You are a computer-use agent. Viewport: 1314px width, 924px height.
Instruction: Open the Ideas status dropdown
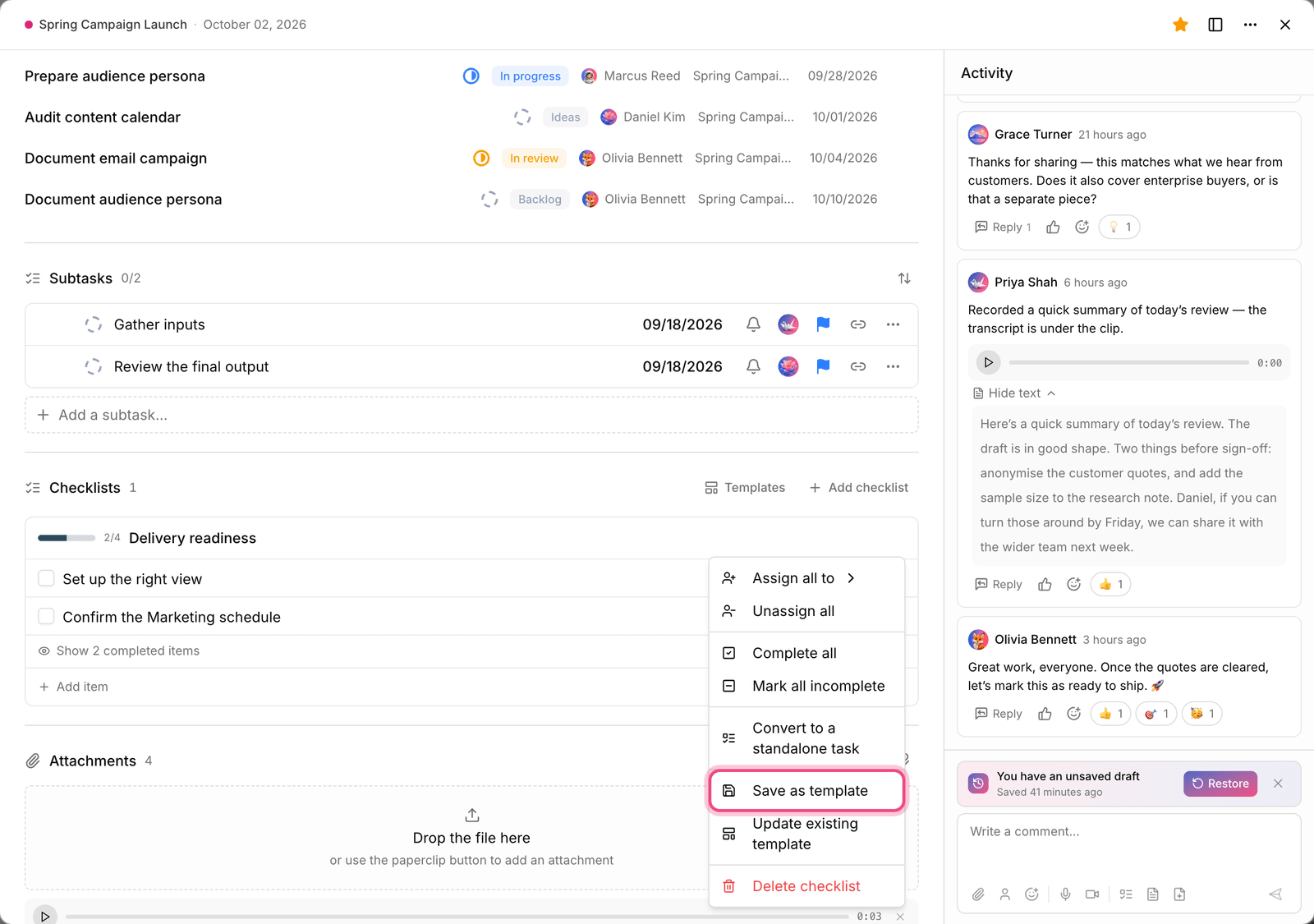pos(565,117)
